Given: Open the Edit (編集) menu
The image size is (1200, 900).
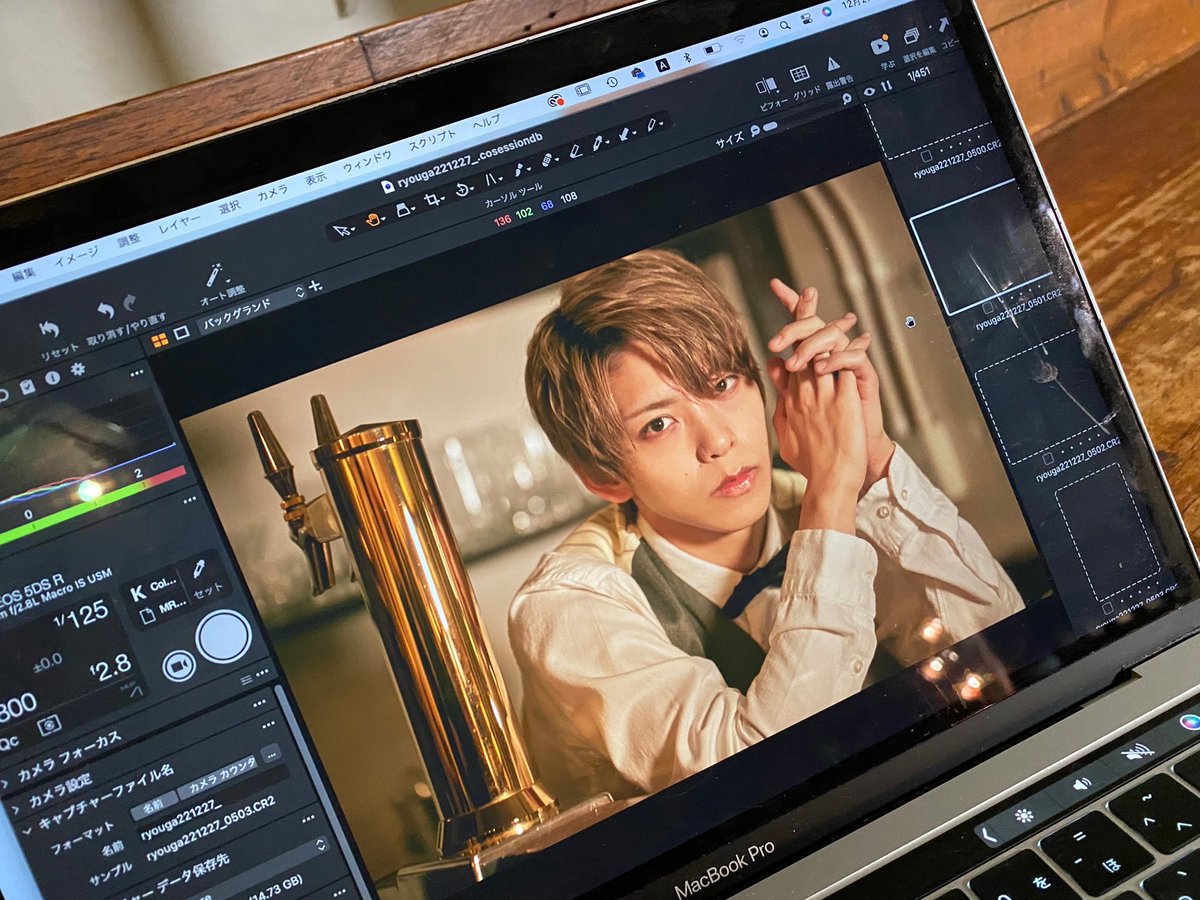Looking at the screenshot, I should click(24, 273).
